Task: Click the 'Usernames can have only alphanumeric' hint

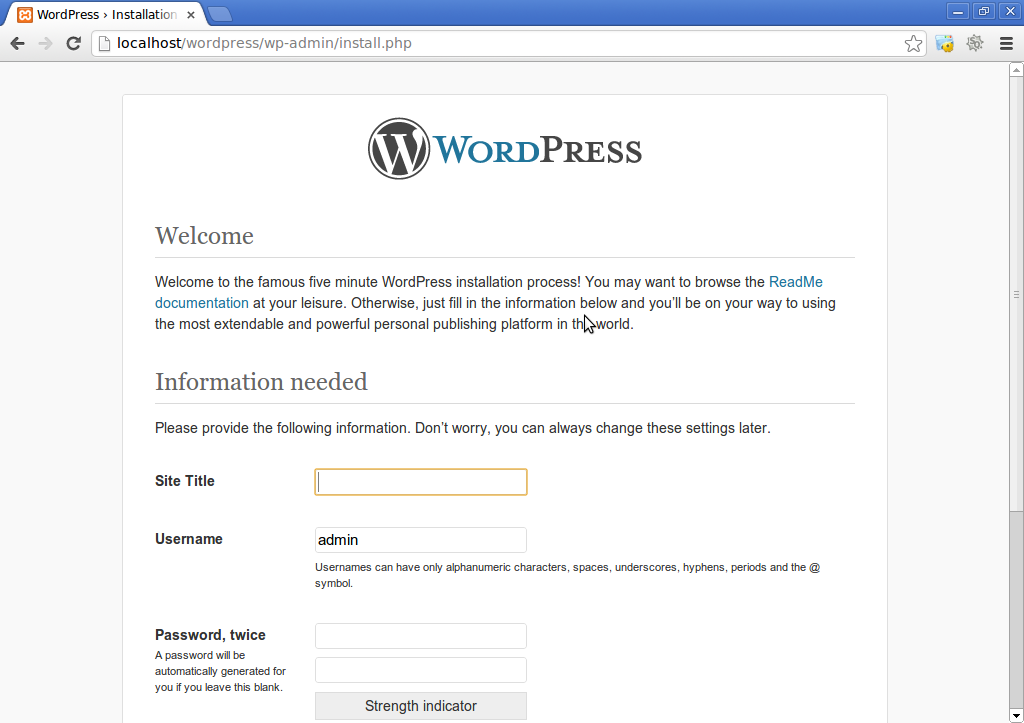Action: pyautogui.click(x=568, y=575)
